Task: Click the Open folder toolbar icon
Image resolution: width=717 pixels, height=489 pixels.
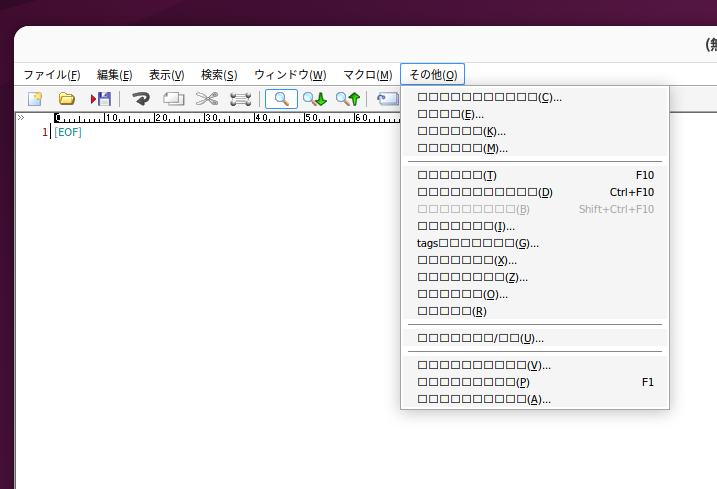Action: (x=67, y=99)
